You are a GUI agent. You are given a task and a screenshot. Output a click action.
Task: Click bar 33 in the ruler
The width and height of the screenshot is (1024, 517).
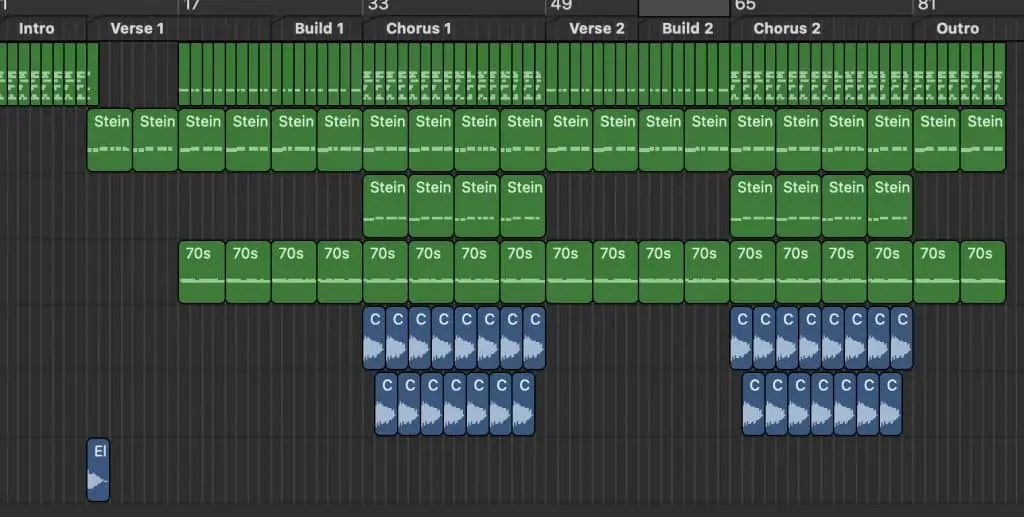[x=377, y=6]
